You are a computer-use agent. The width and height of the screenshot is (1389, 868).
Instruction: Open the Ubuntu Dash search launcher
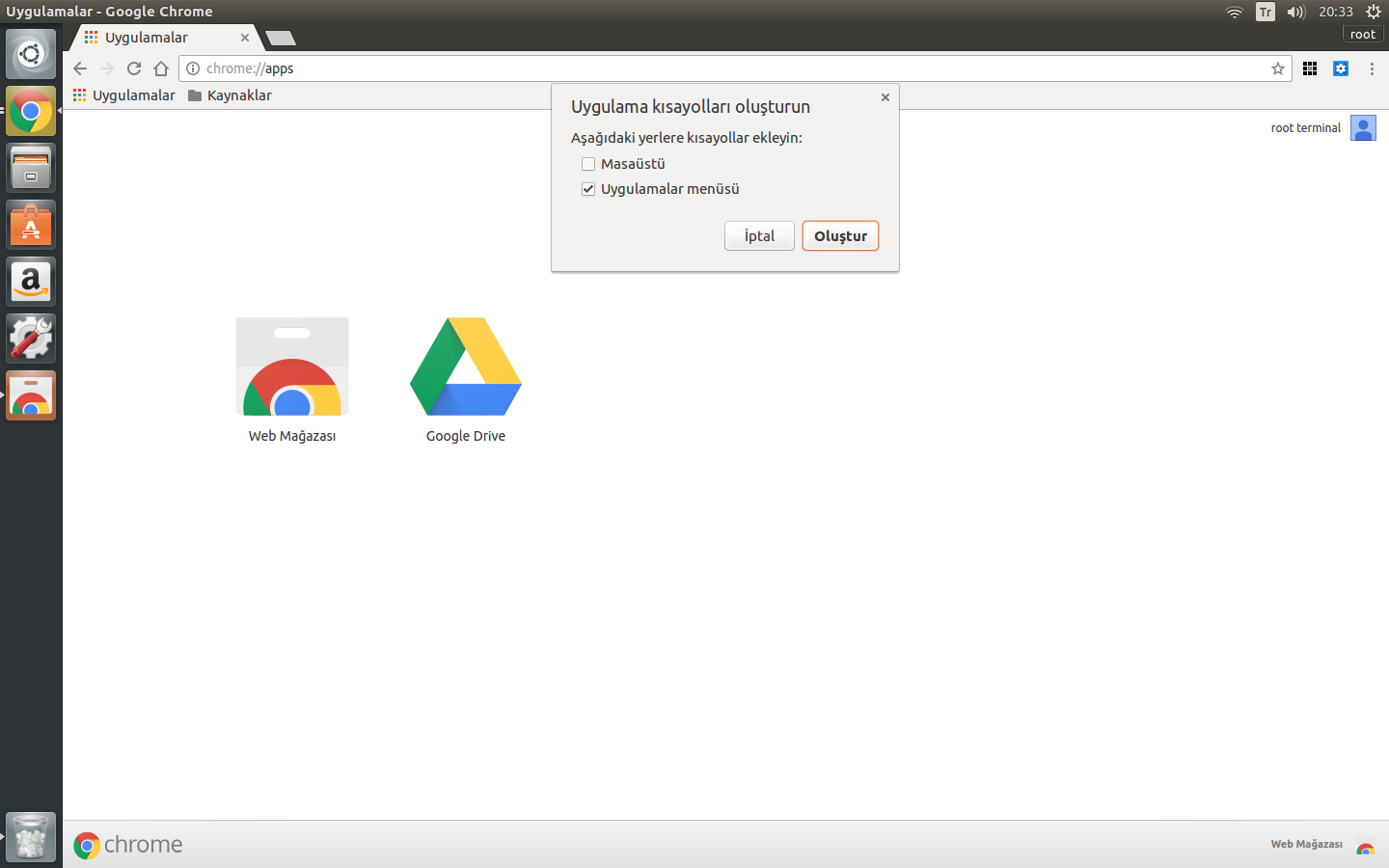click(31, 54)
